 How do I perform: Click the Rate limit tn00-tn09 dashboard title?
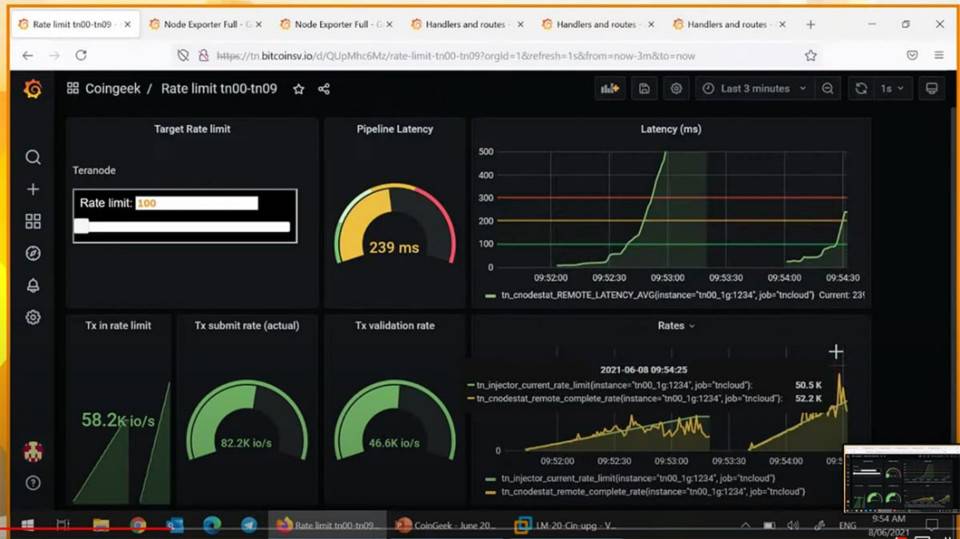[x=219, y=89]
